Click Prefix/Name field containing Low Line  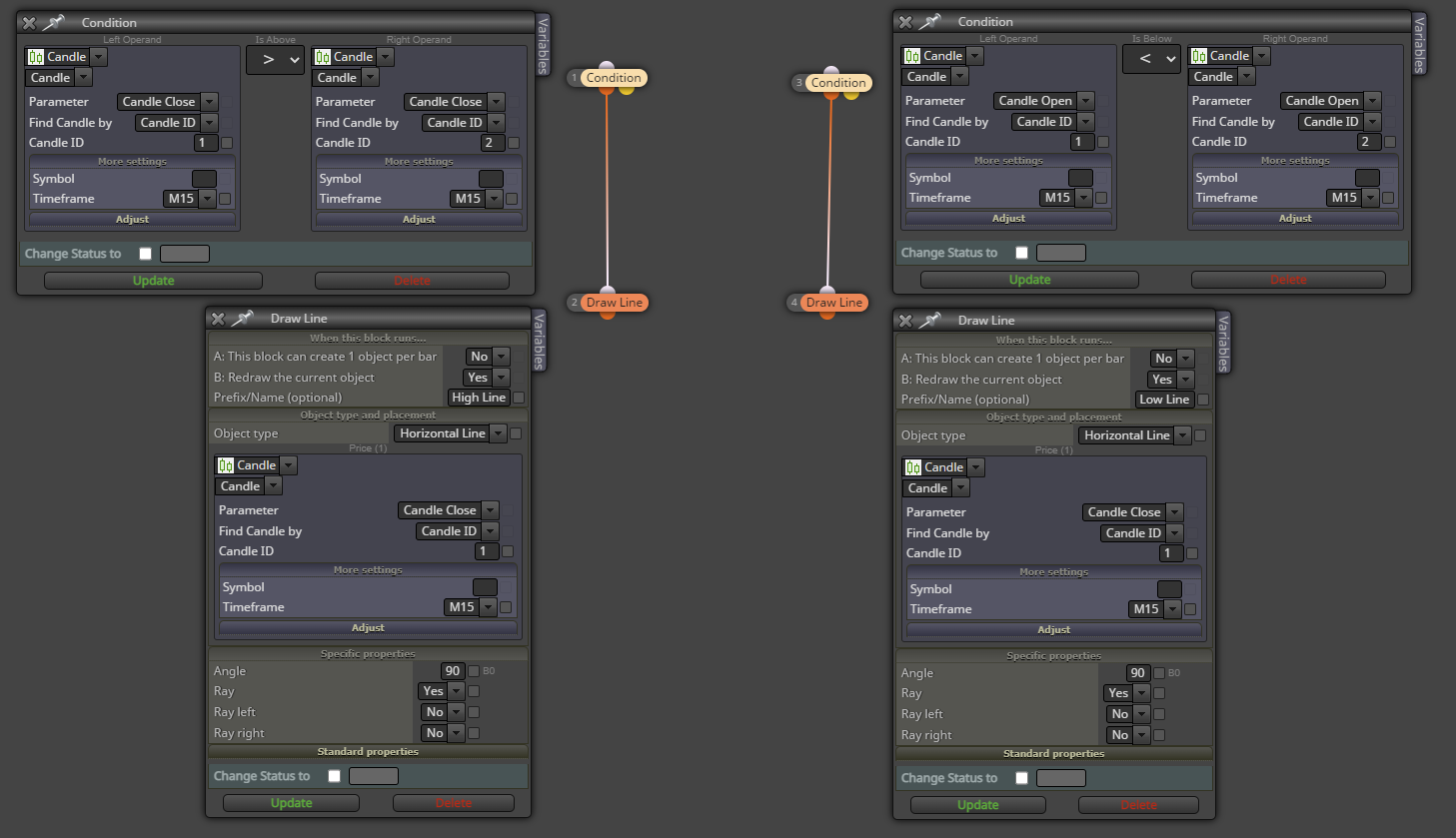click(x=1164, y=400)
